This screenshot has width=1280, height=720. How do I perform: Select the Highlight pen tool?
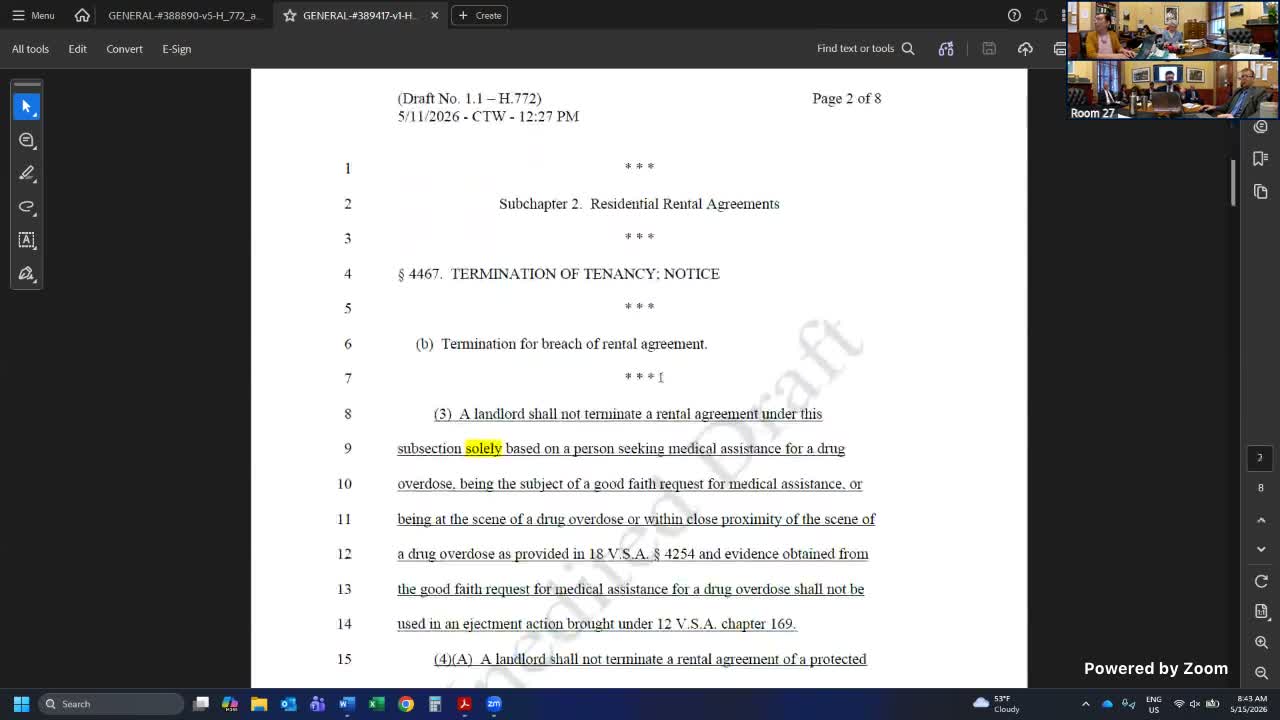click(x=27, y=173)
